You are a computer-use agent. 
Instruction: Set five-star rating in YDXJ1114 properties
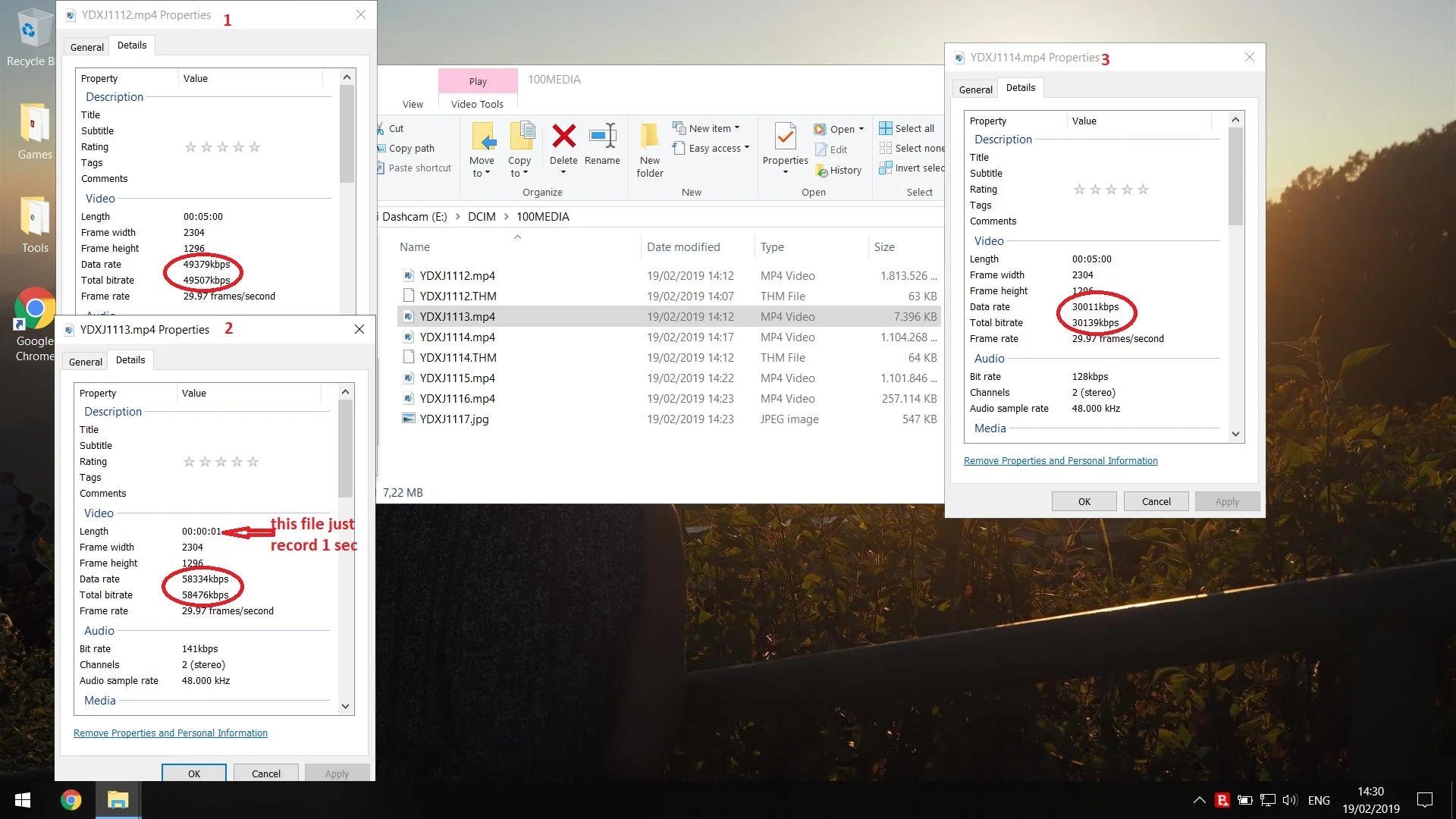(1143, 190)
